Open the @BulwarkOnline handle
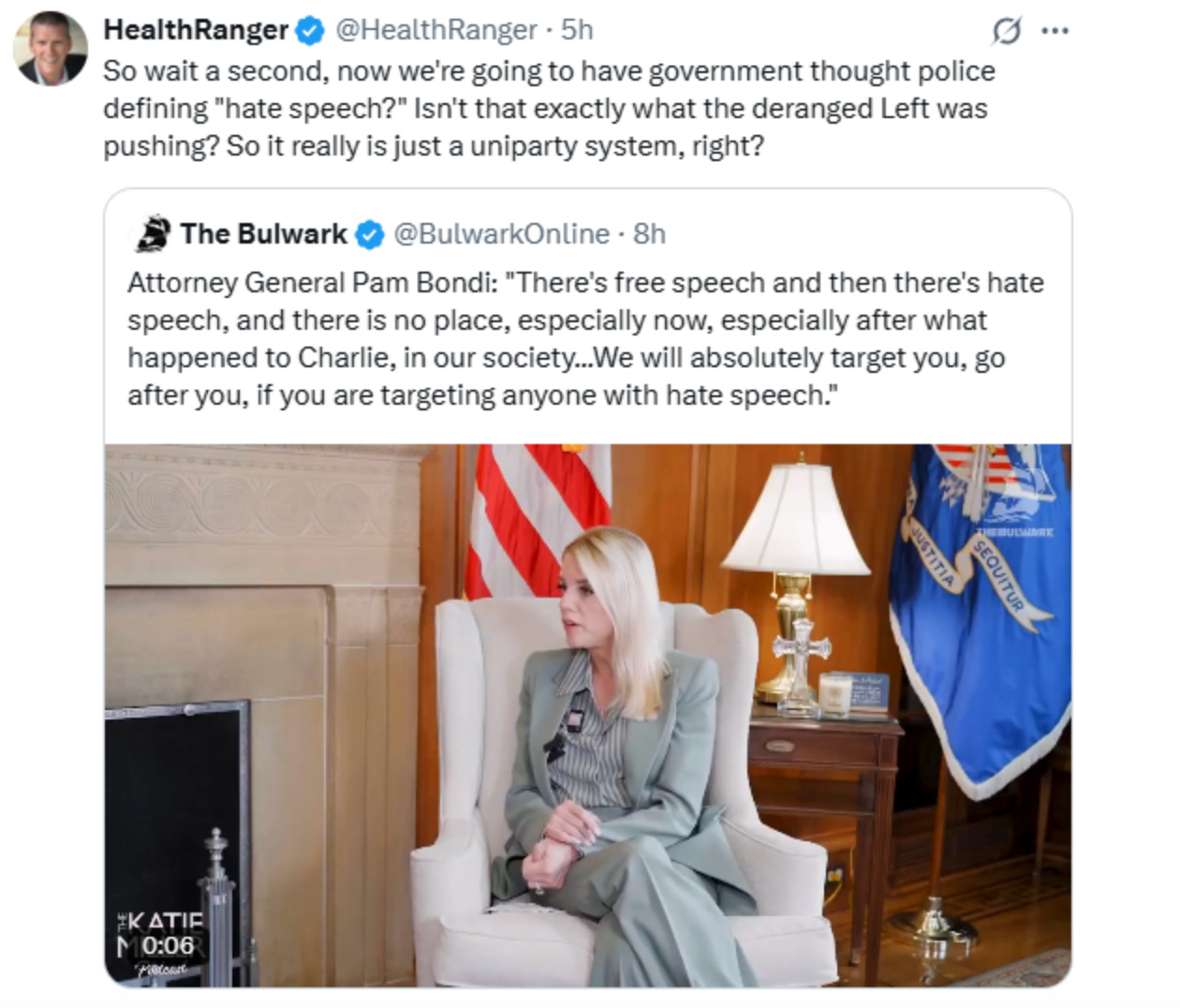This screenshot has height=1008, width=1180. click(501, 233)
